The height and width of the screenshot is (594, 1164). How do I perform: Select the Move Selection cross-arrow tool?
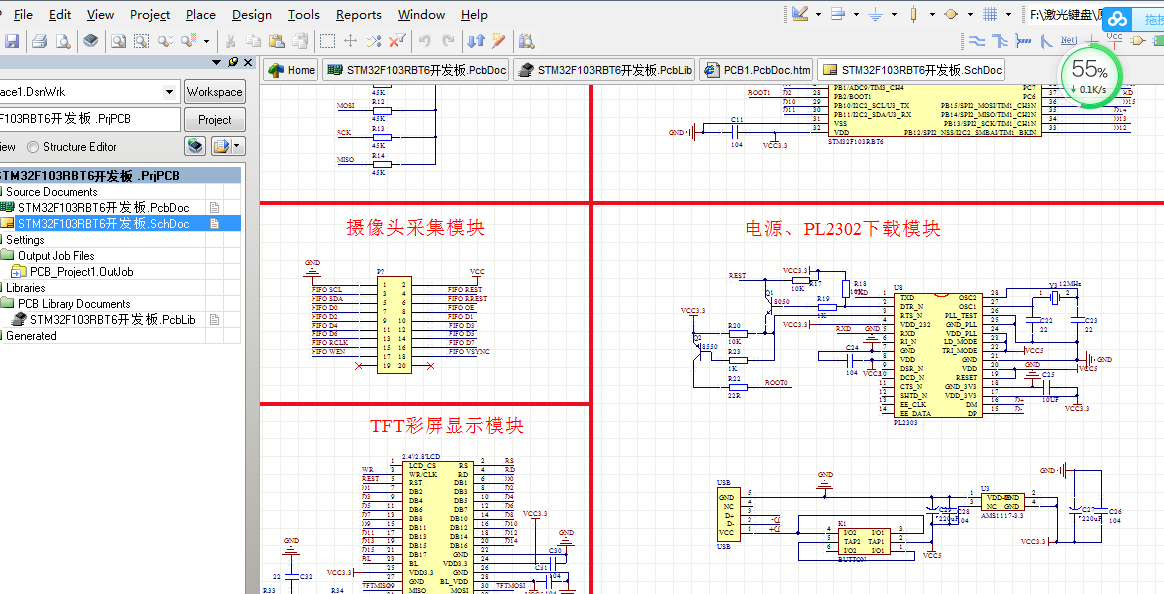coord(350,41)
